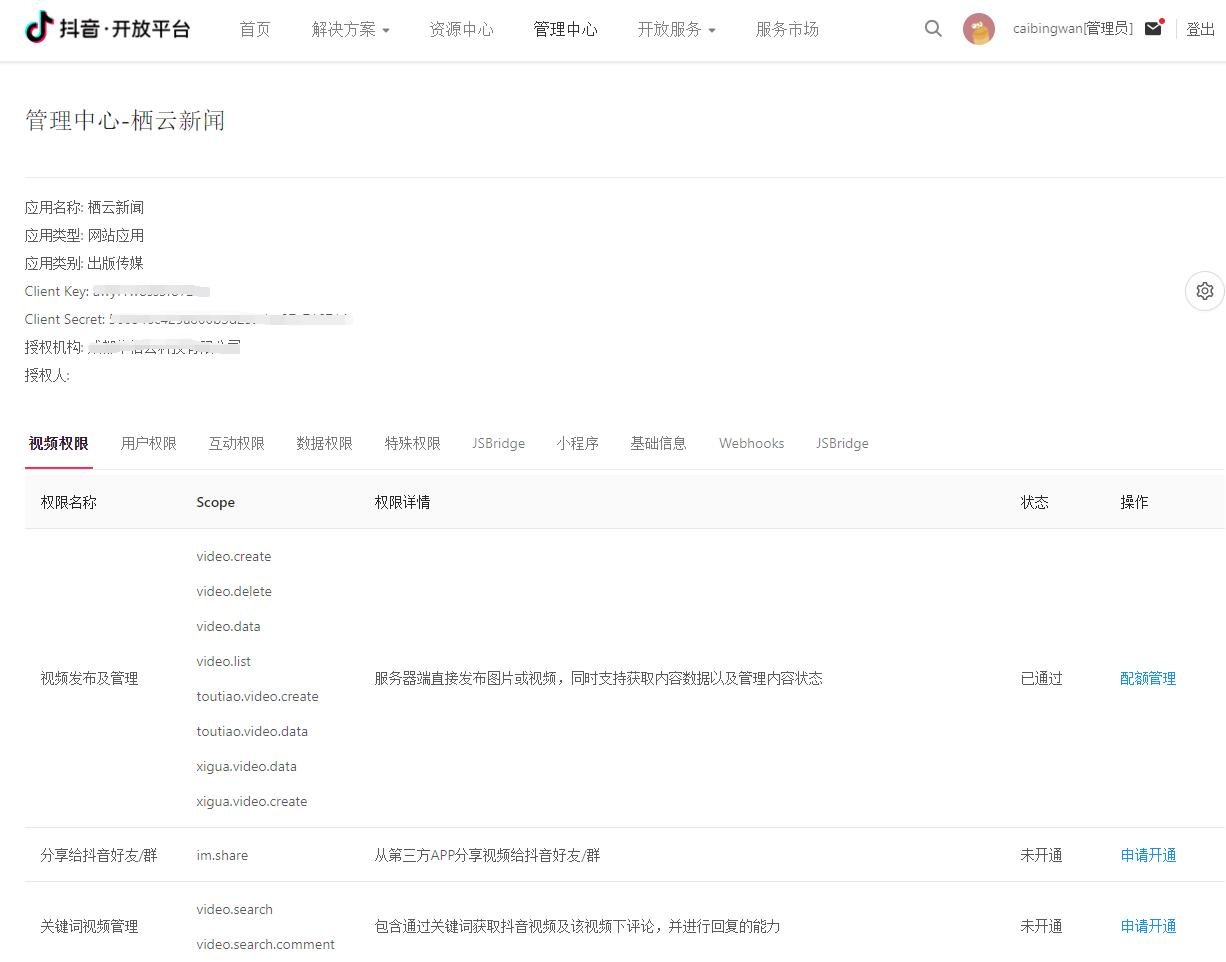
Task: Open 服务市场 in the top navigation
Action: click(787, 30)
